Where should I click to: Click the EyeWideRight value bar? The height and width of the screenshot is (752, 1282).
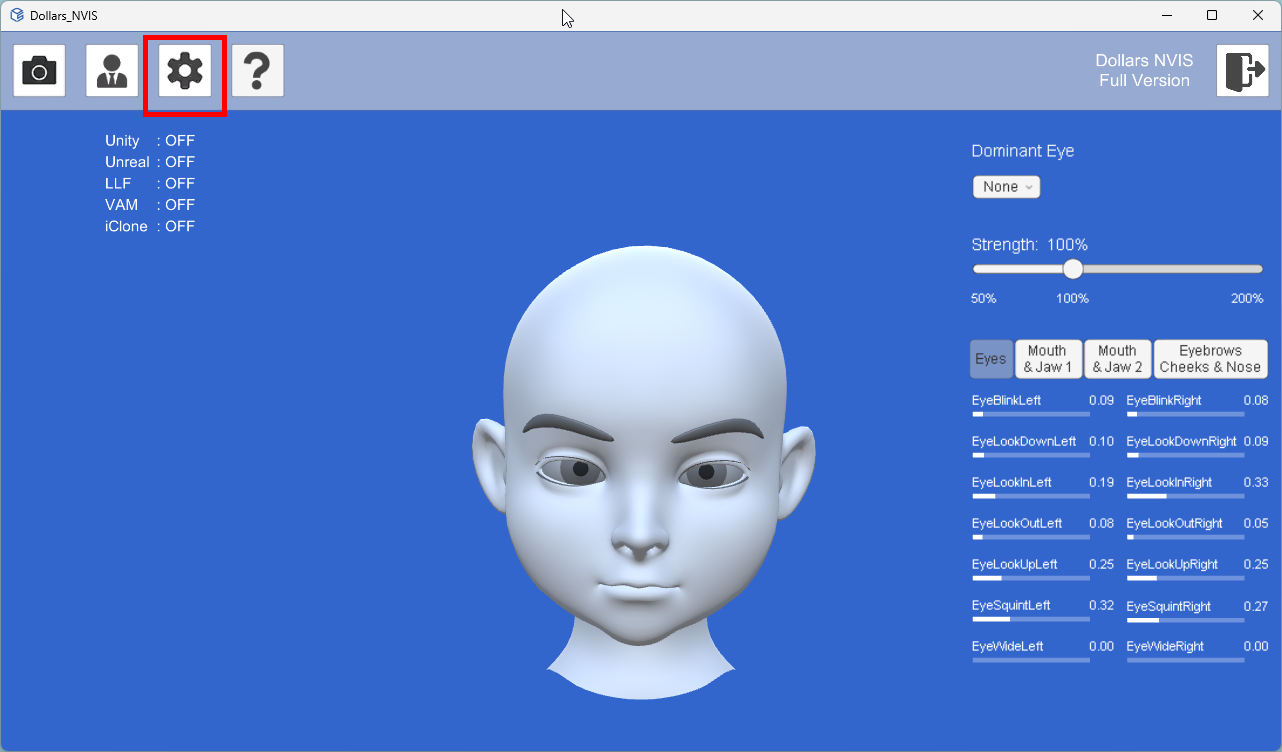tap(1185, 660)
